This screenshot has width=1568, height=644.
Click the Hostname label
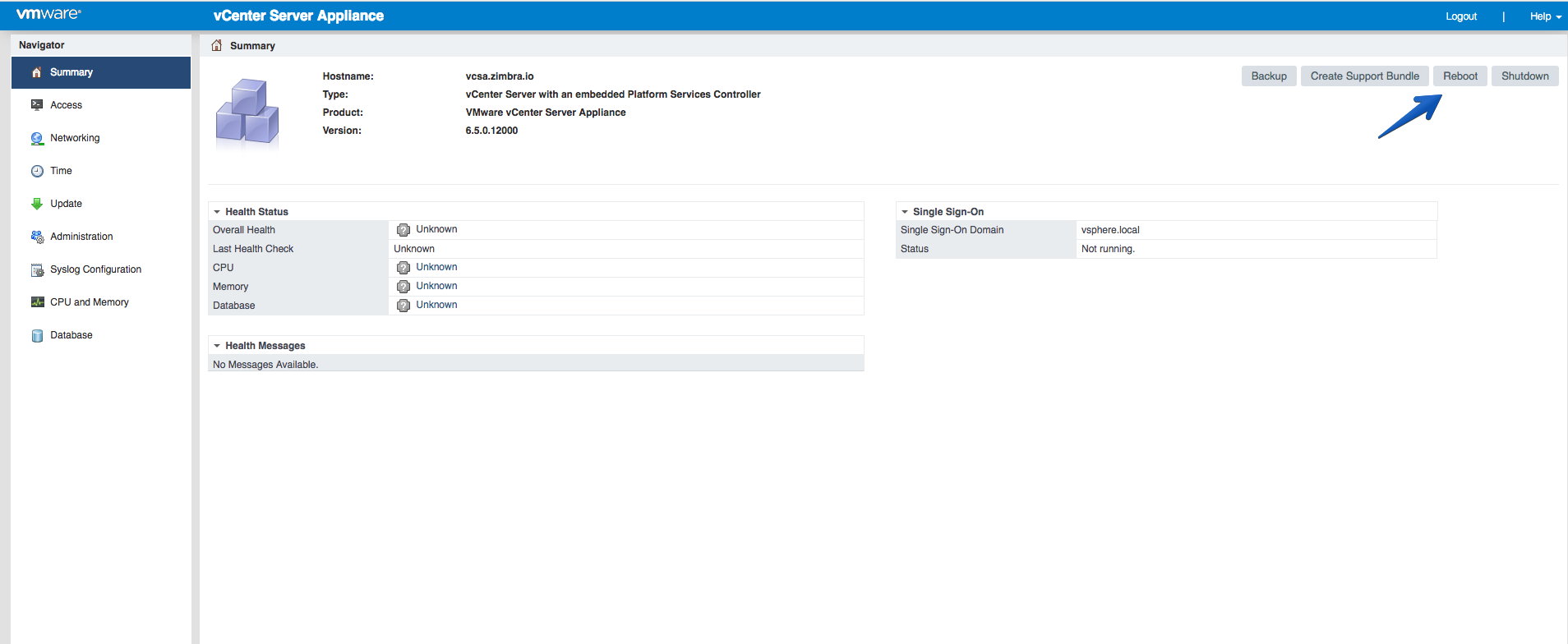pyautogui.click(x=348, y=76)
